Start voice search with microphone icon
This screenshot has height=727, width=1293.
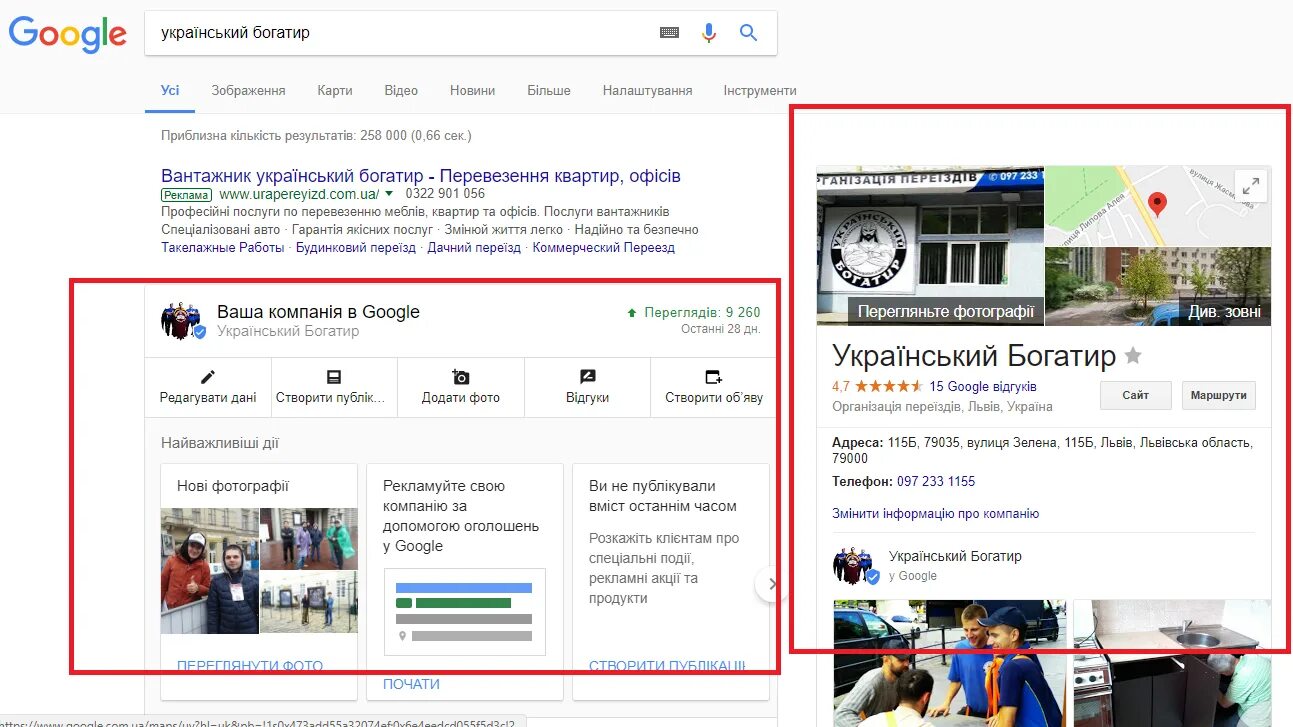coord(709,33)
